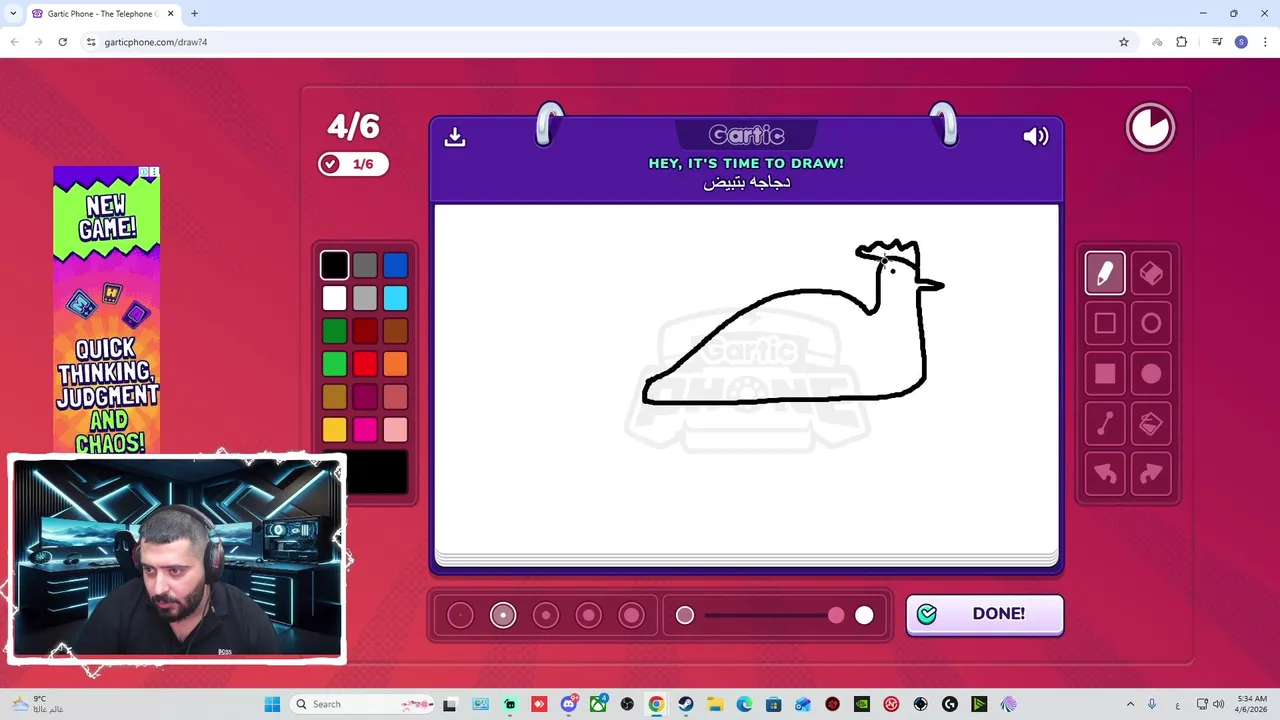Select the second brush size
Image resolution: width=1280 pixels, height=720 pixels.
coord(503,615)
